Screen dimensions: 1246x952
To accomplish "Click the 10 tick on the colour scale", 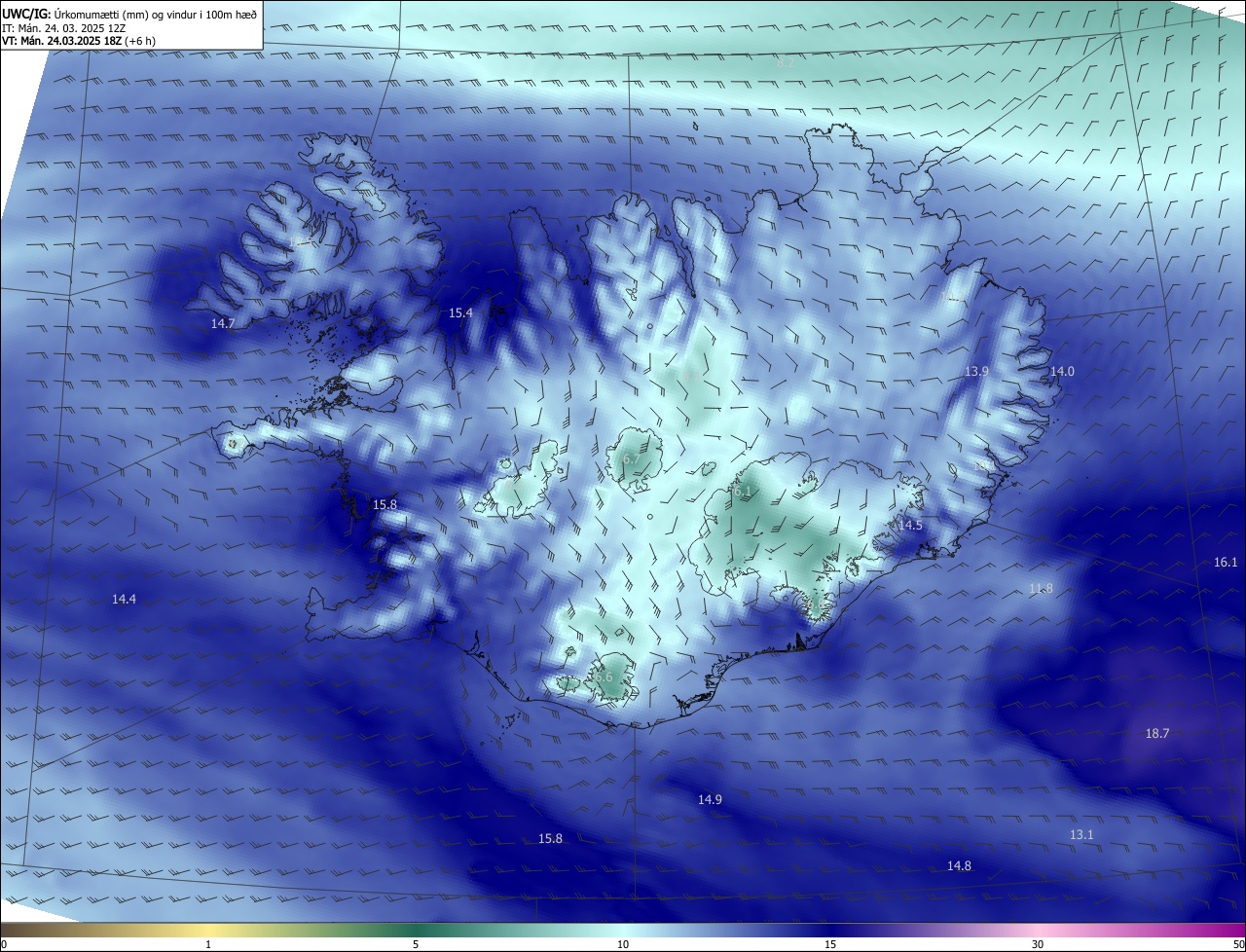I will point(623,945).
